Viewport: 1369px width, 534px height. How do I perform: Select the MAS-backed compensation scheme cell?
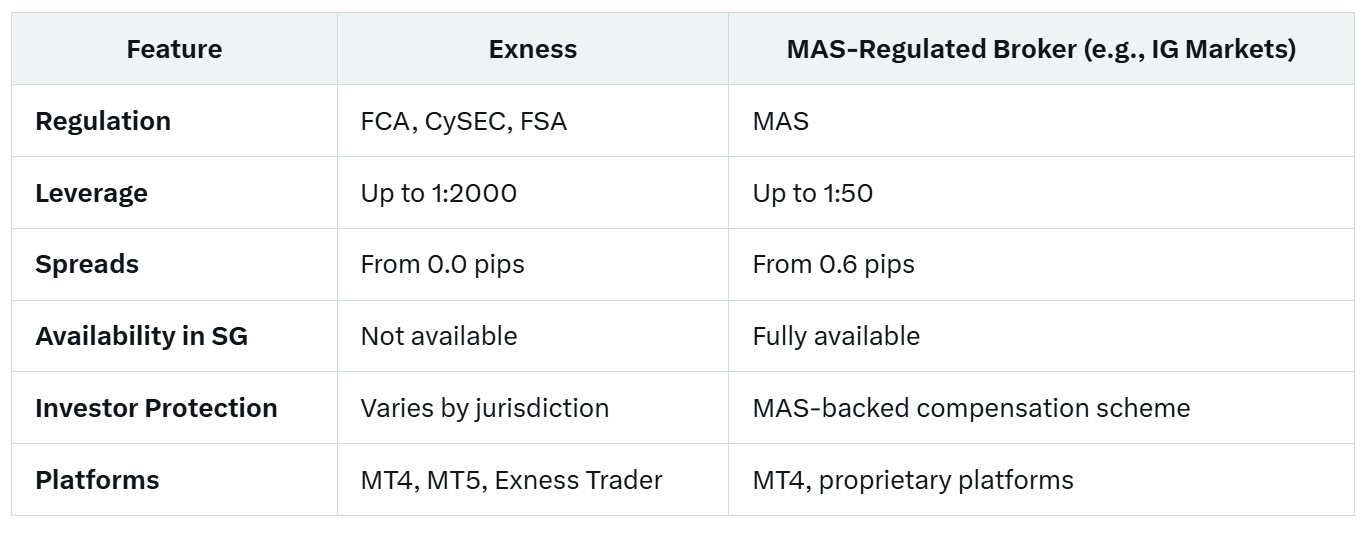coord(972,408)
